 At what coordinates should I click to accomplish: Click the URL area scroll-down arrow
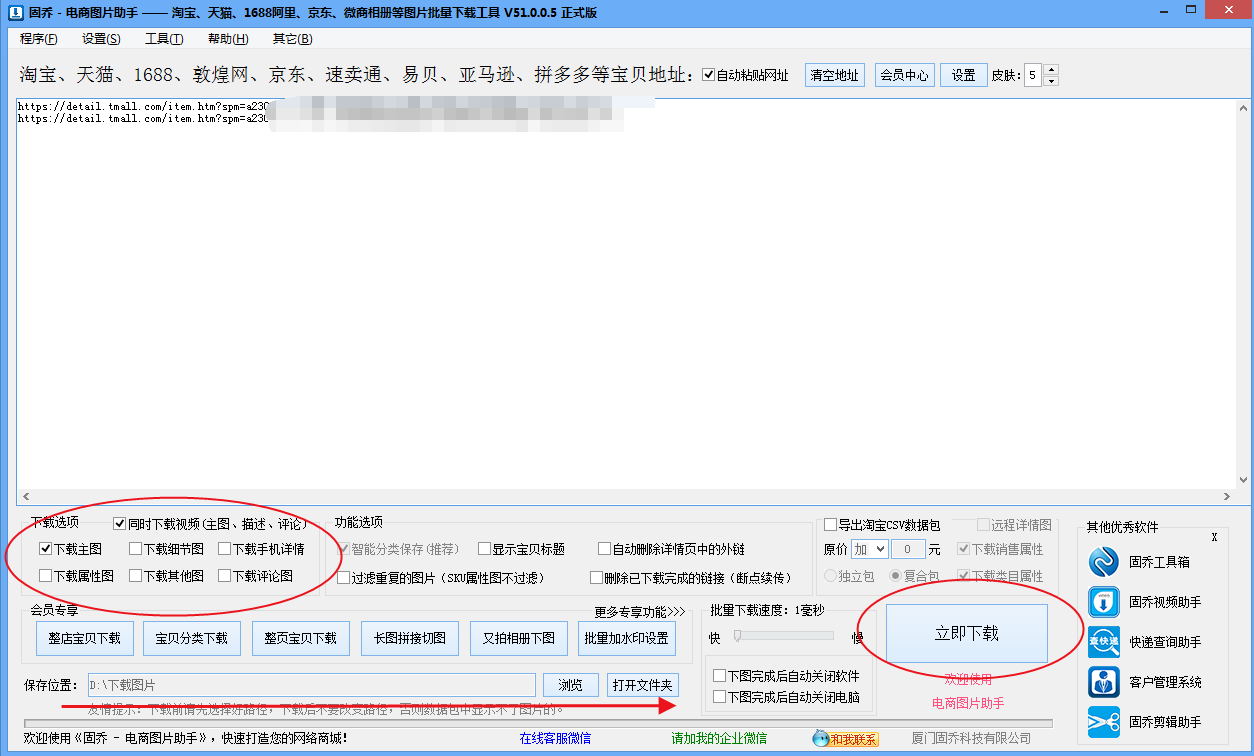click(x=1243, y=480)
